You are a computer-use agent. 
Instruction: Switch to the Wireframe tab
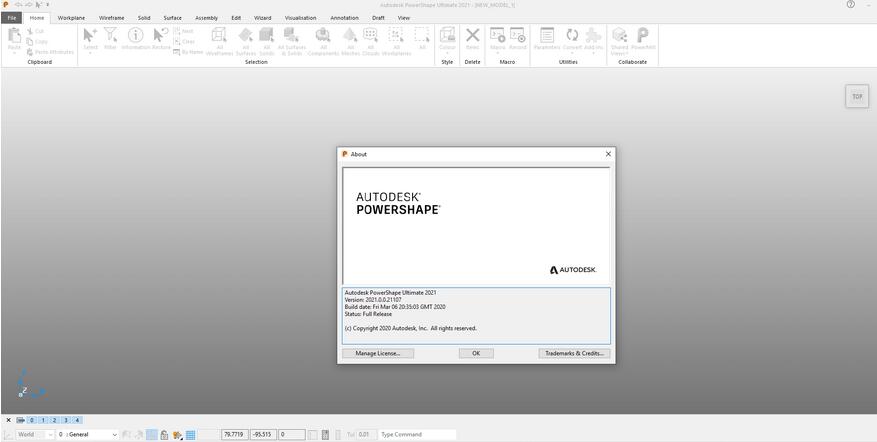click(x=112, y=18)
